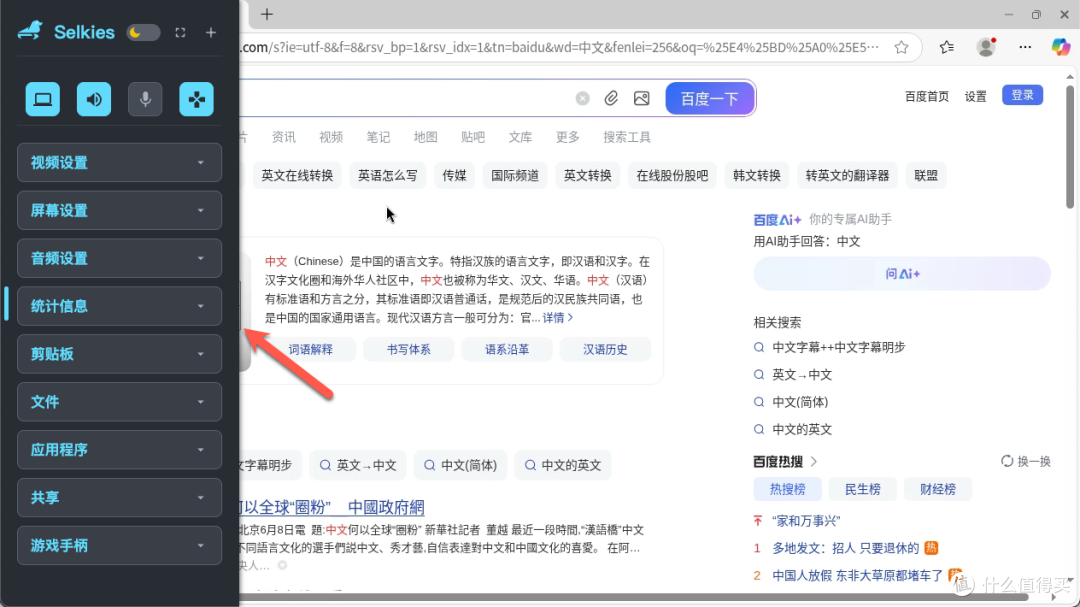
Task: Select the display settings icon in Selkies toolbar
Action: coord(42,99)
